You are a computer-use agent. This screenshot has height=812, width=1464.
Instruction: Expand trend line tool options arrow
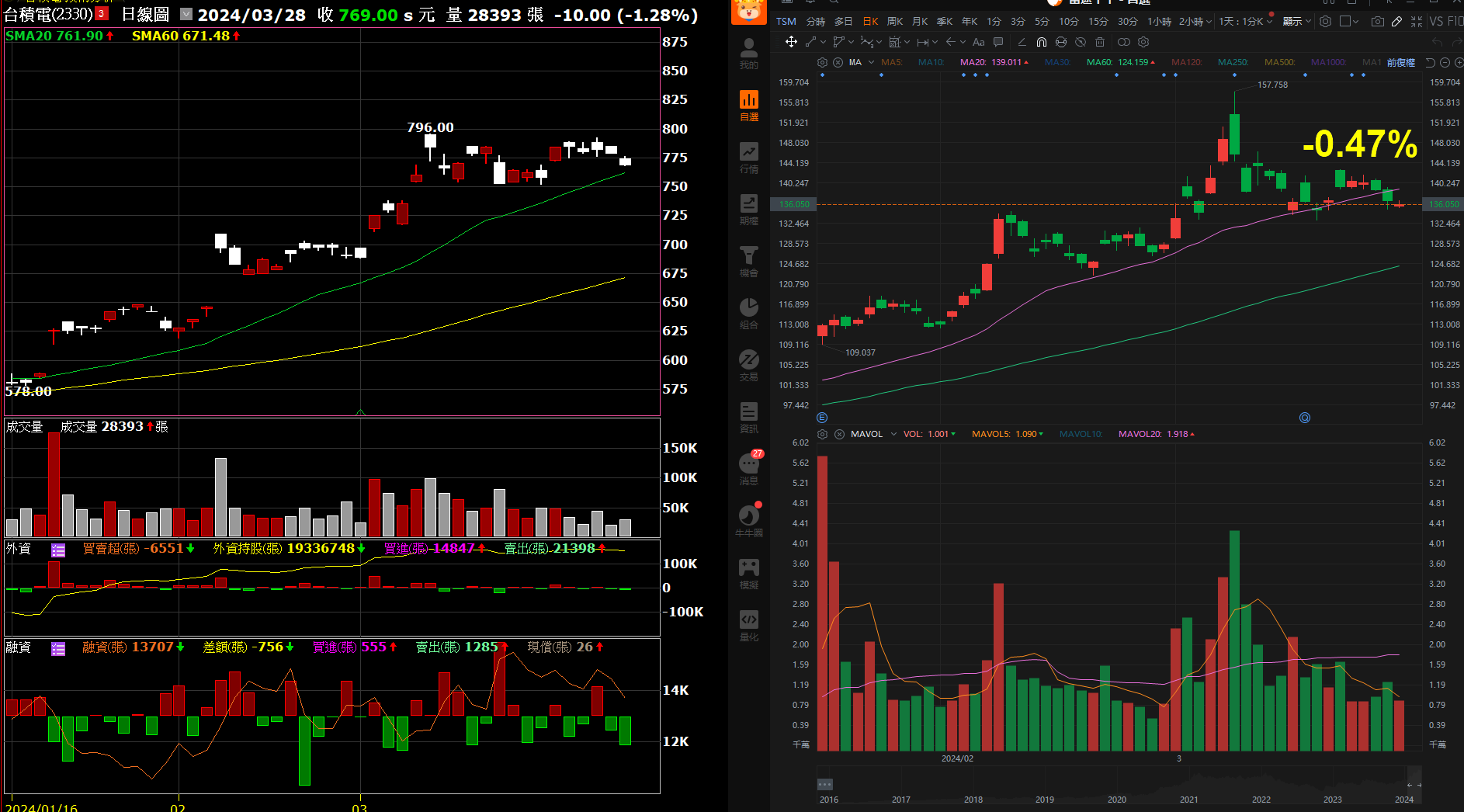tap(823, 42)
